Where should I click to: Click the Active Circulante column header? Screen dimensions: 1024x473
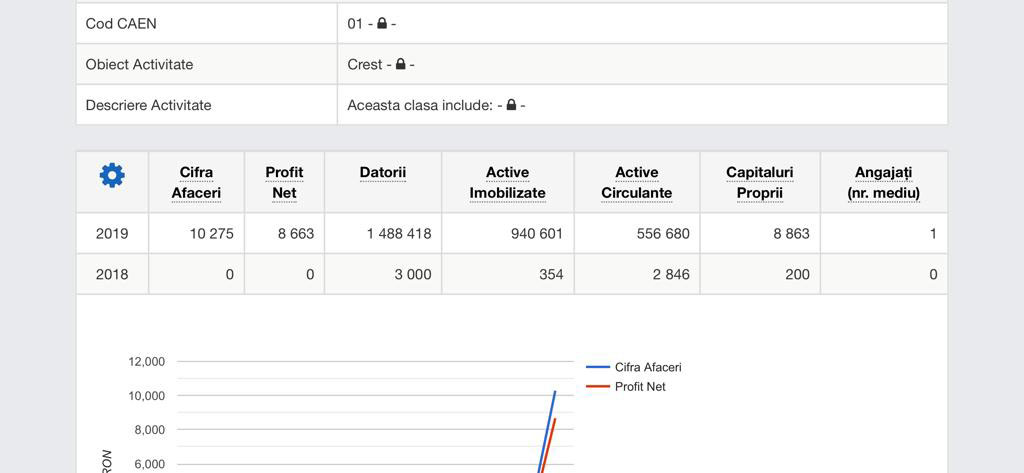click(636, 182)
